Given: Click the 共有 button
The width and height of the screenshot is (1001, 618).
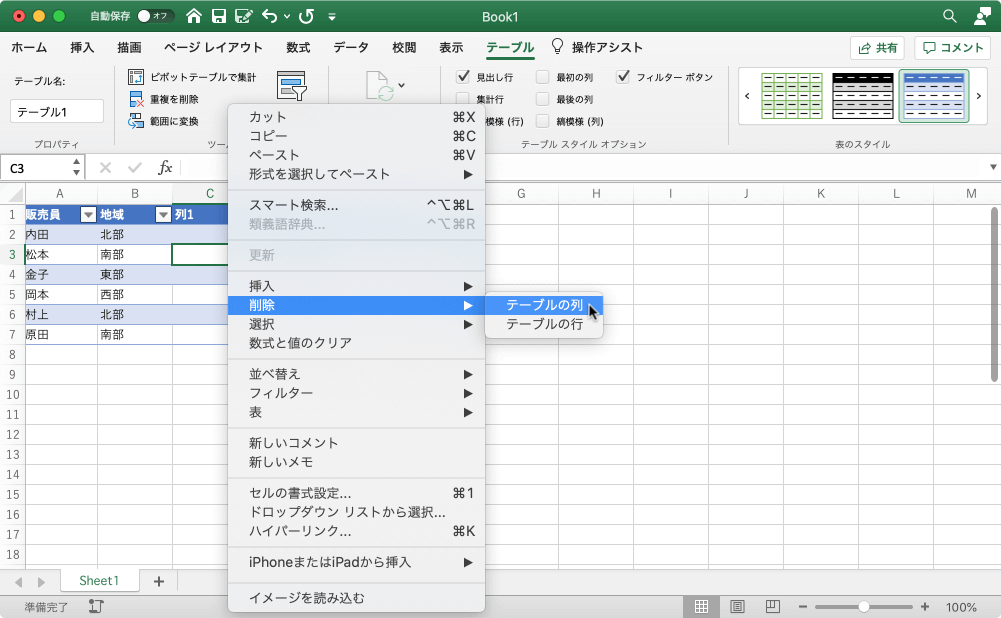Looking at the screenshot, I should click(877, 48).
